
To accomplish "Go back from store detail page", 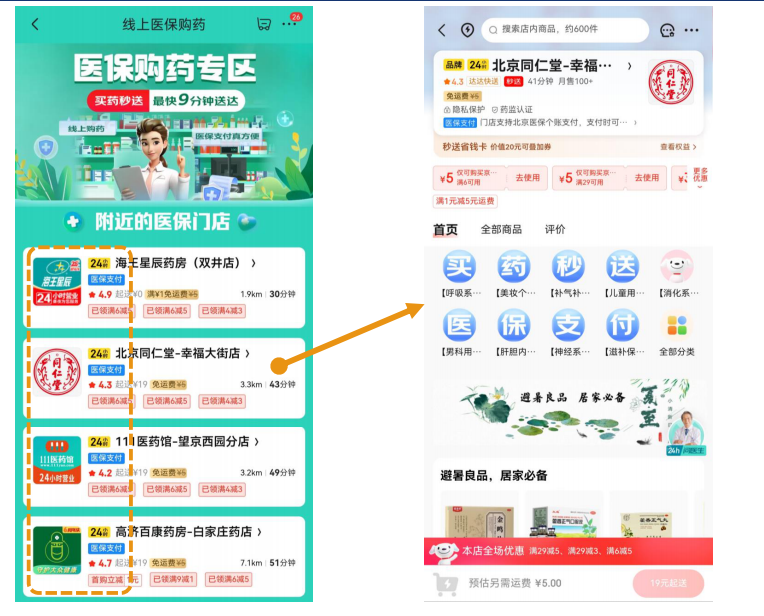I will (442, 30).
